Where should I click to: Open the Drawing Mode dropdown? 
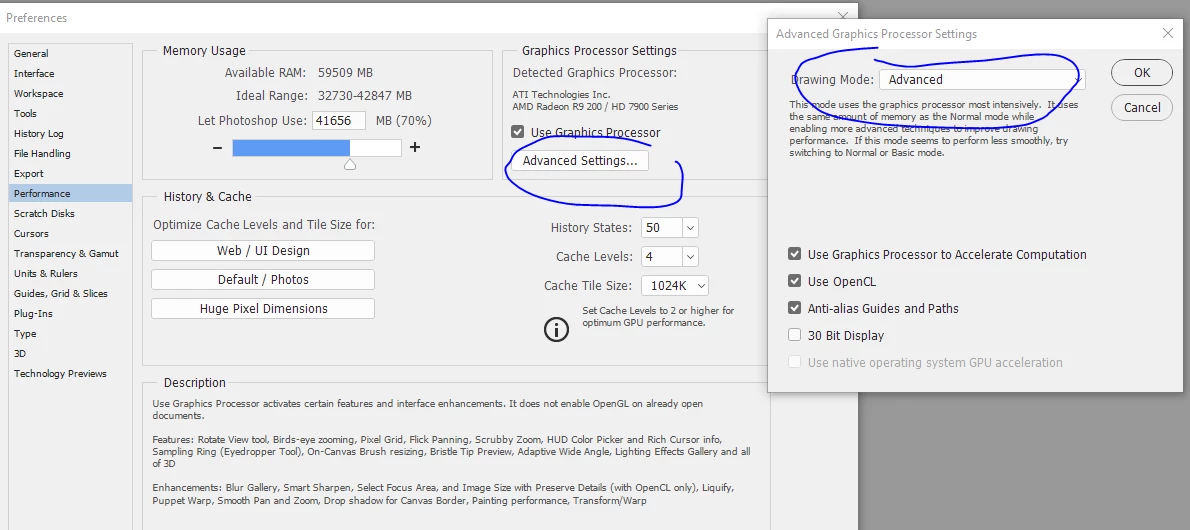[982, 79]
